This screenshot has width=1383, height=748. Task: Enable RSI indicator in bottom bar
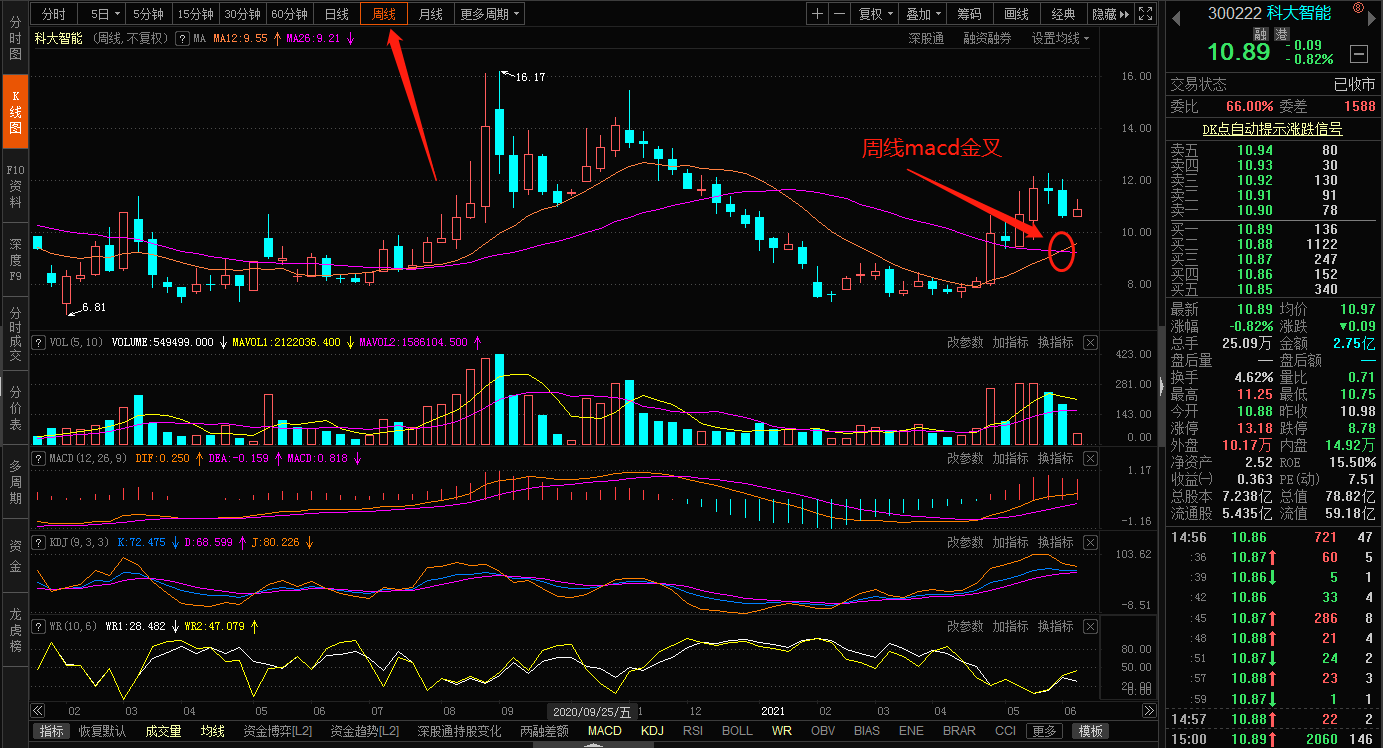tap(693, 731)
